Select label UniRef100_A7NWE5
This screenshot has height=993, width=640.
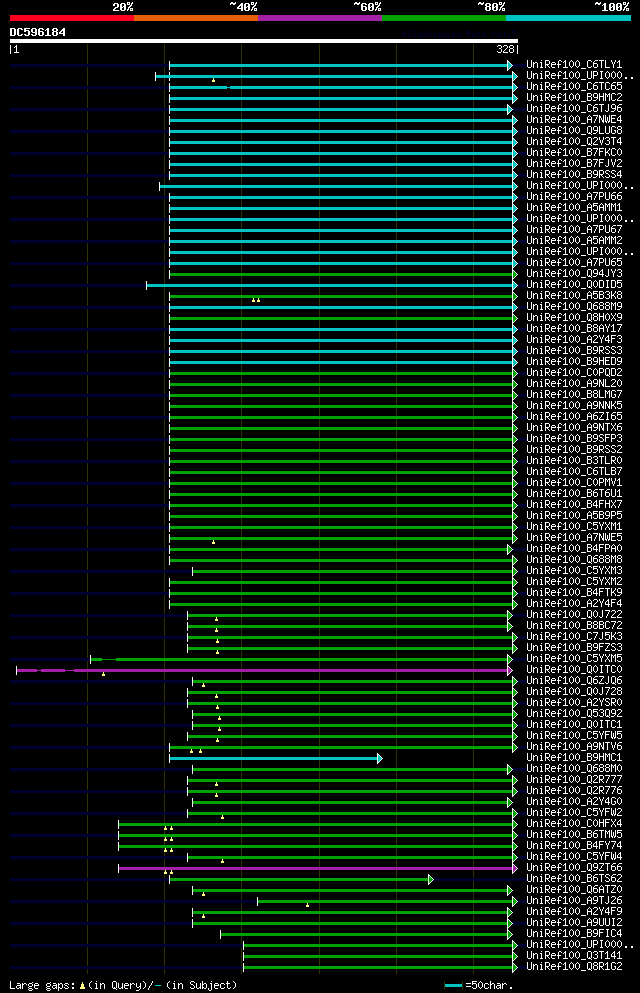tap(574, 538)
